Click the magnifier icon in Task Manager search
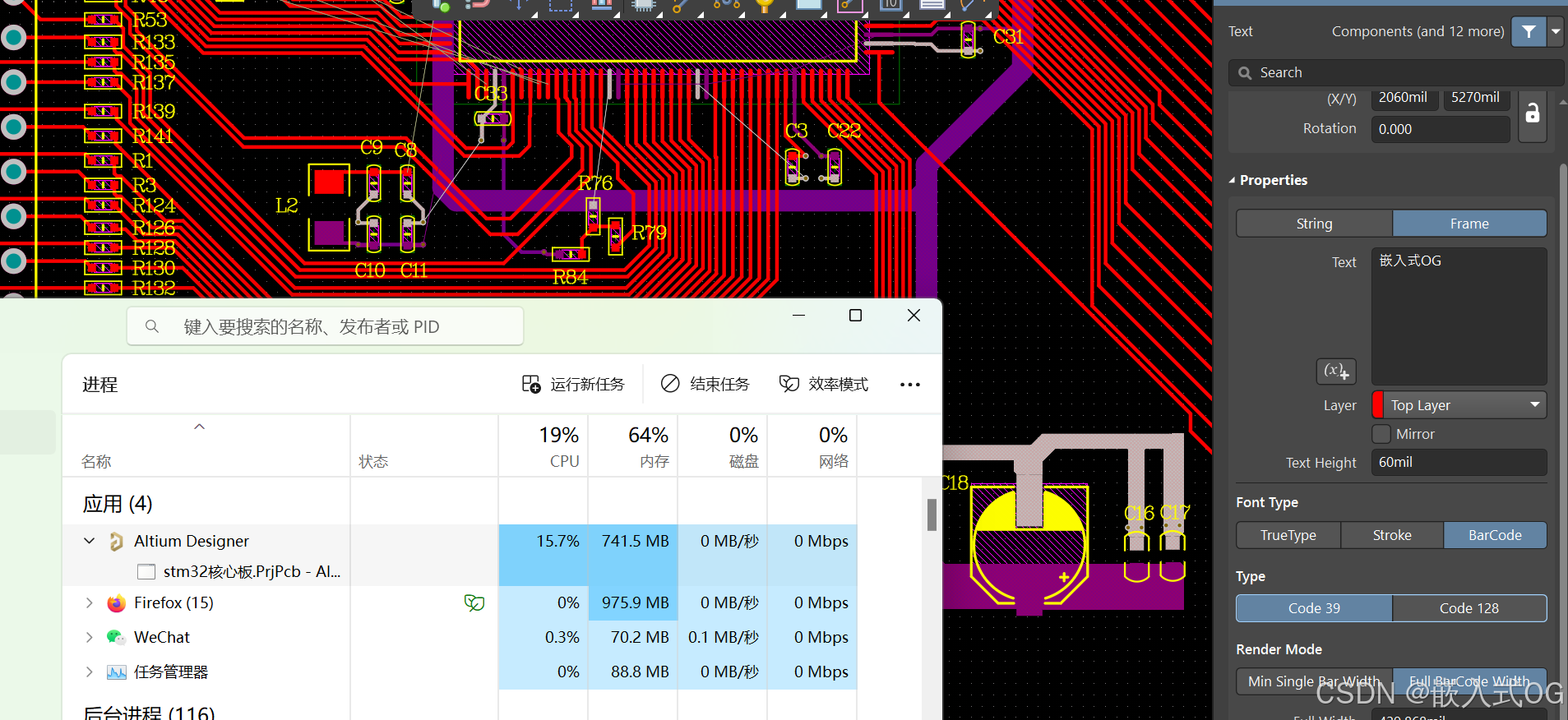Viewport: 1568px width, 720px height. pyautogui.click(x=152, y=326)
